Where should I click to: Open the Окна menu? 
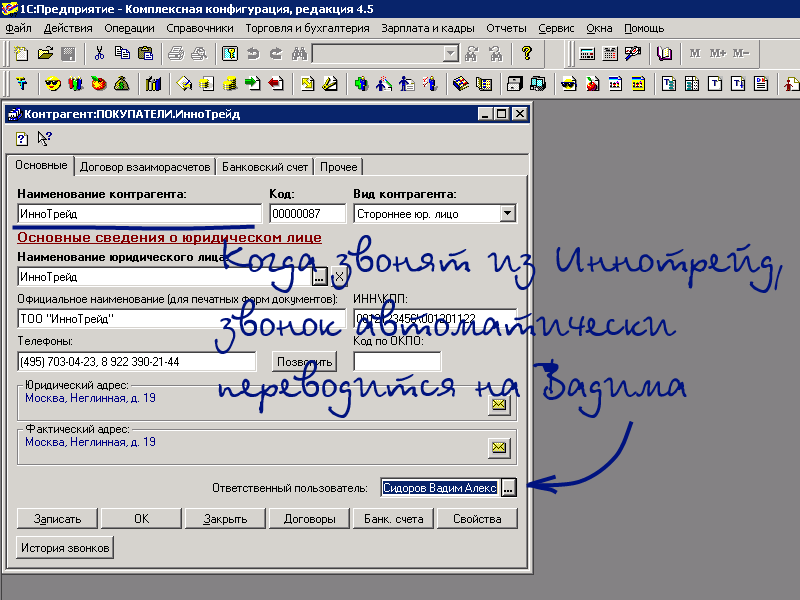point(599,28)
